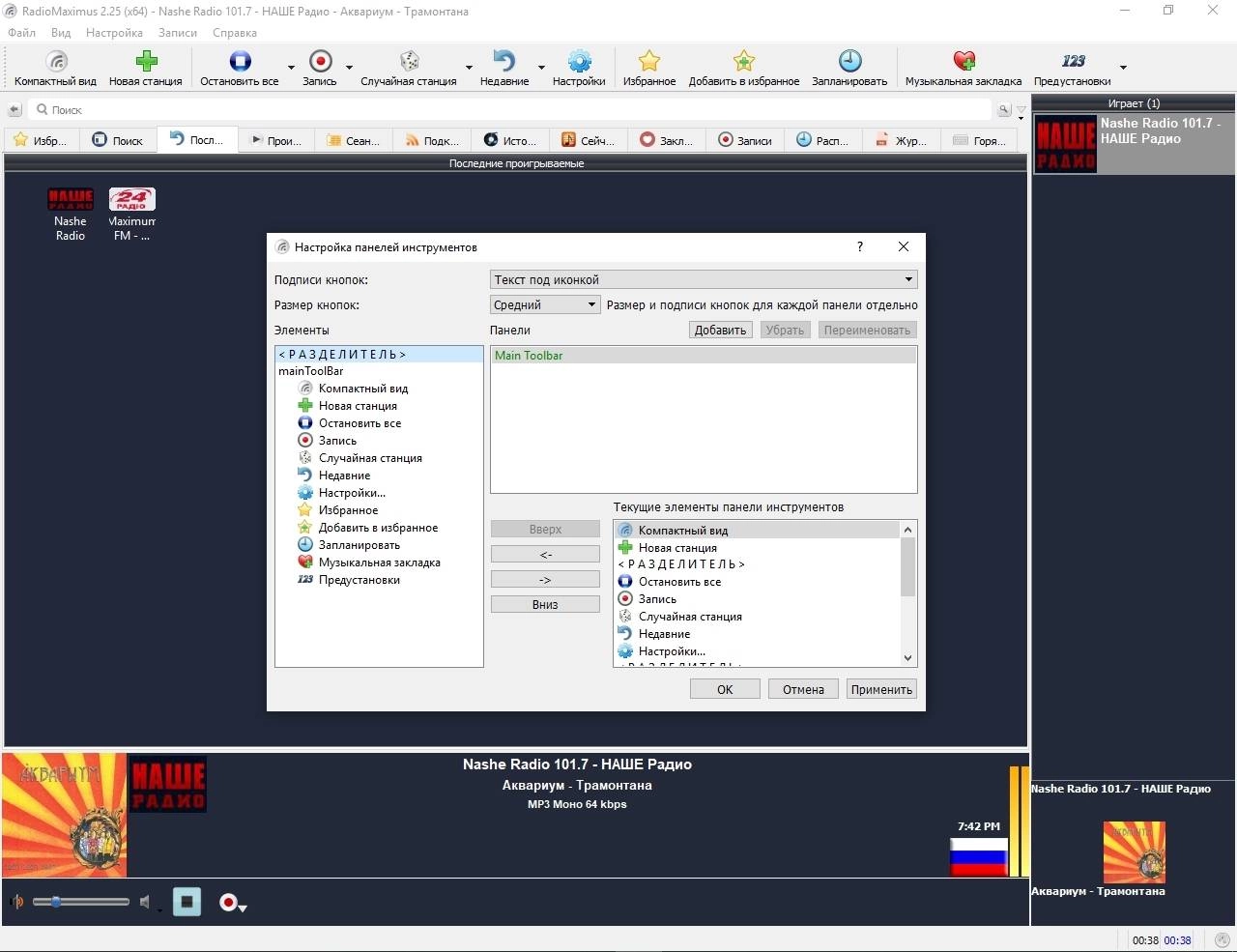Click the <- remove element button

click(545, 554)
